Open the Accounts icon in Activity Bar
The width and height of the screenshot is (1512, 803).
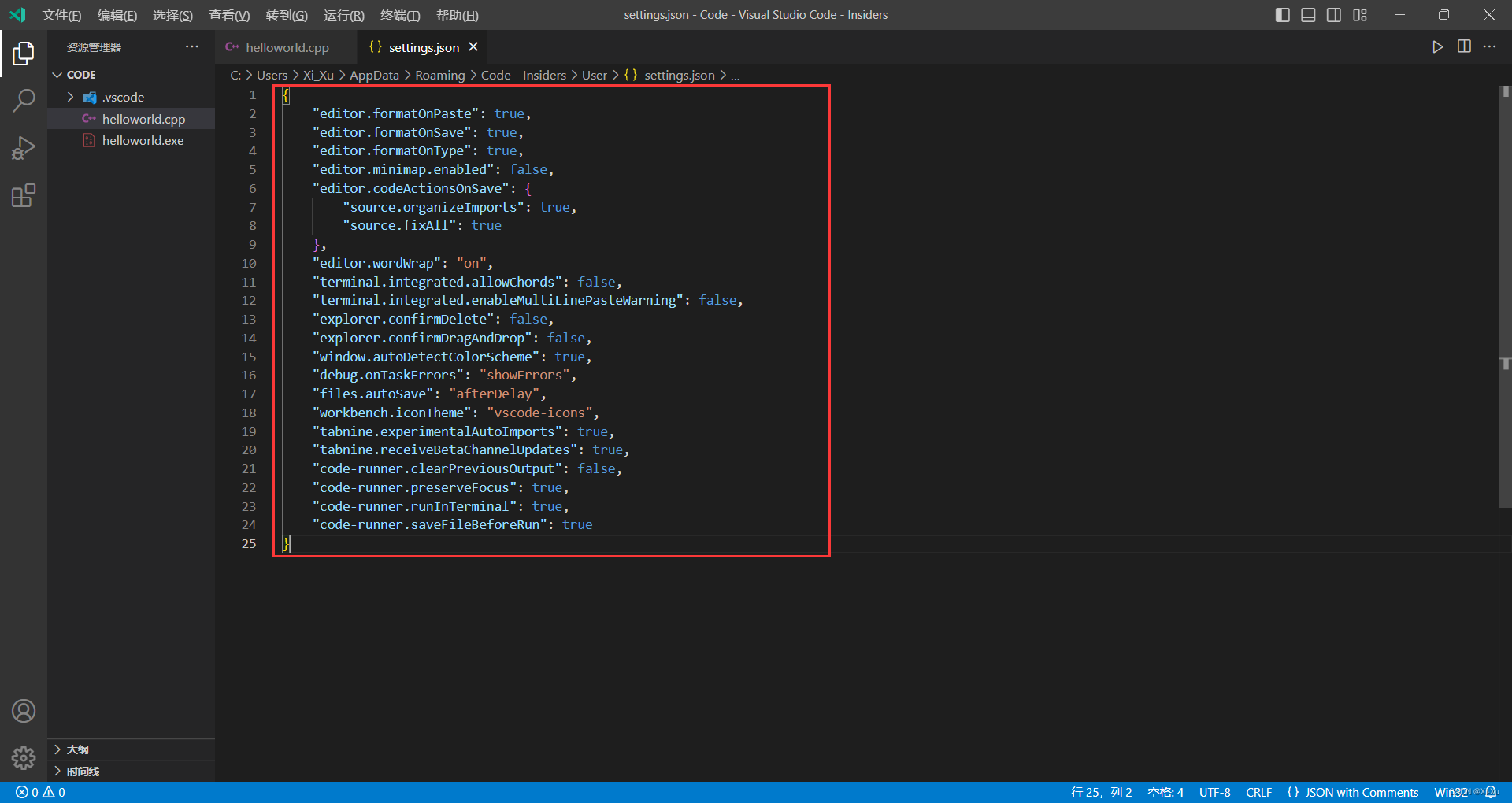24,711
